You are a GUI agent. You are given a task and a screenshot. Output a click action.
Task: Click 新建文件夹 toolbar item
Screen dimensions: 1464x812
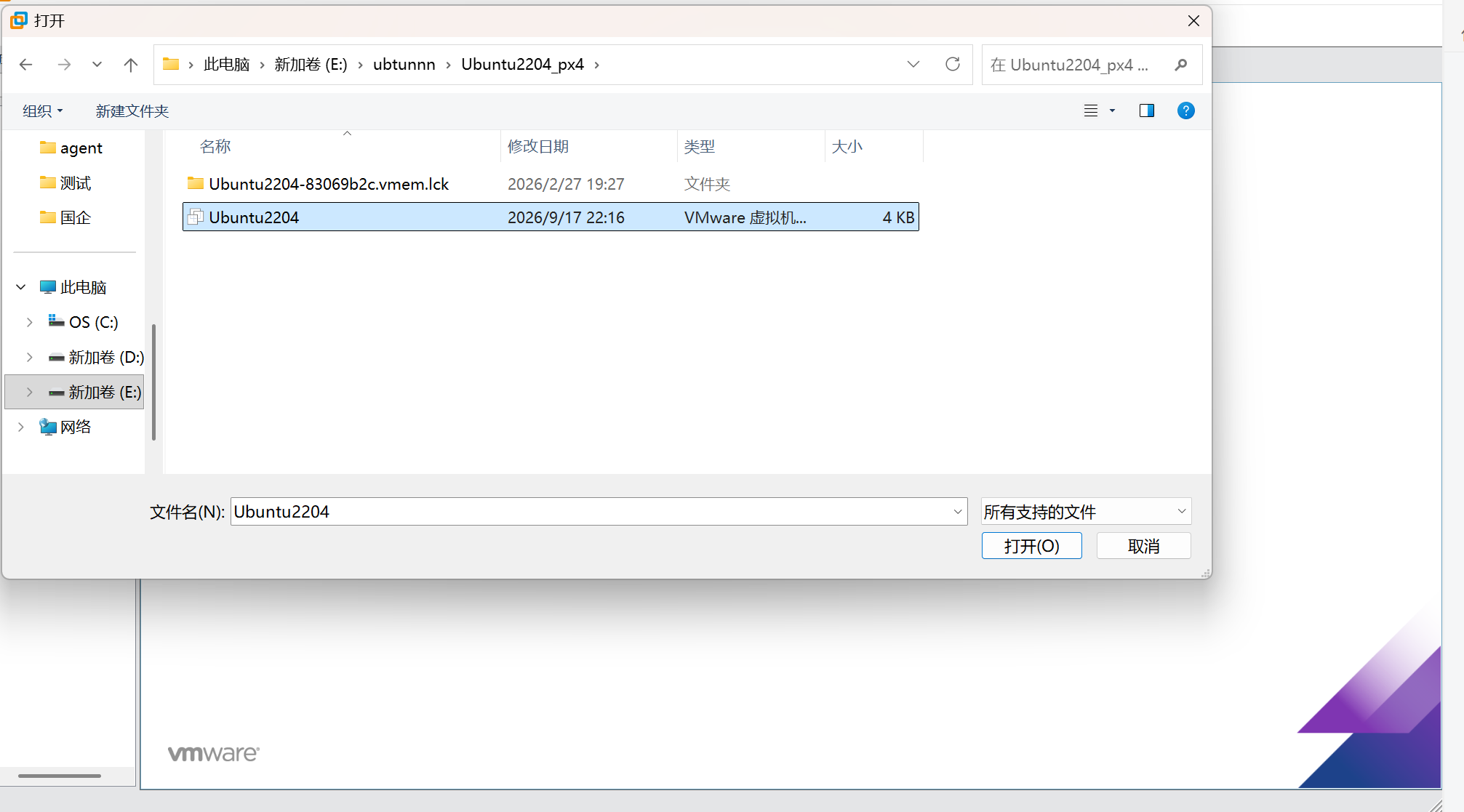click(132, 111)
